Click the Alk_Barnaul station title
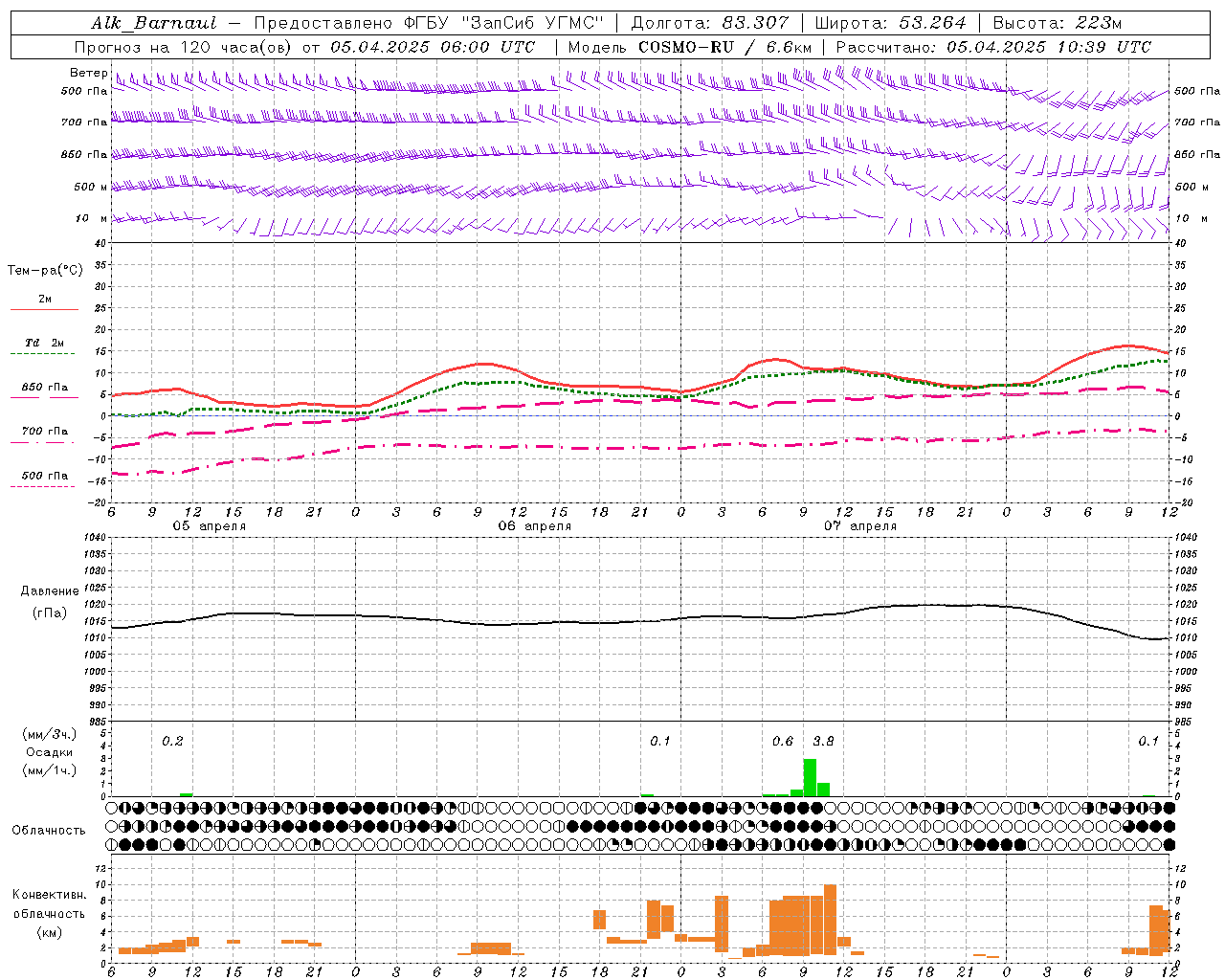Viewport: 1225px width, 980px height. [154, 23]
